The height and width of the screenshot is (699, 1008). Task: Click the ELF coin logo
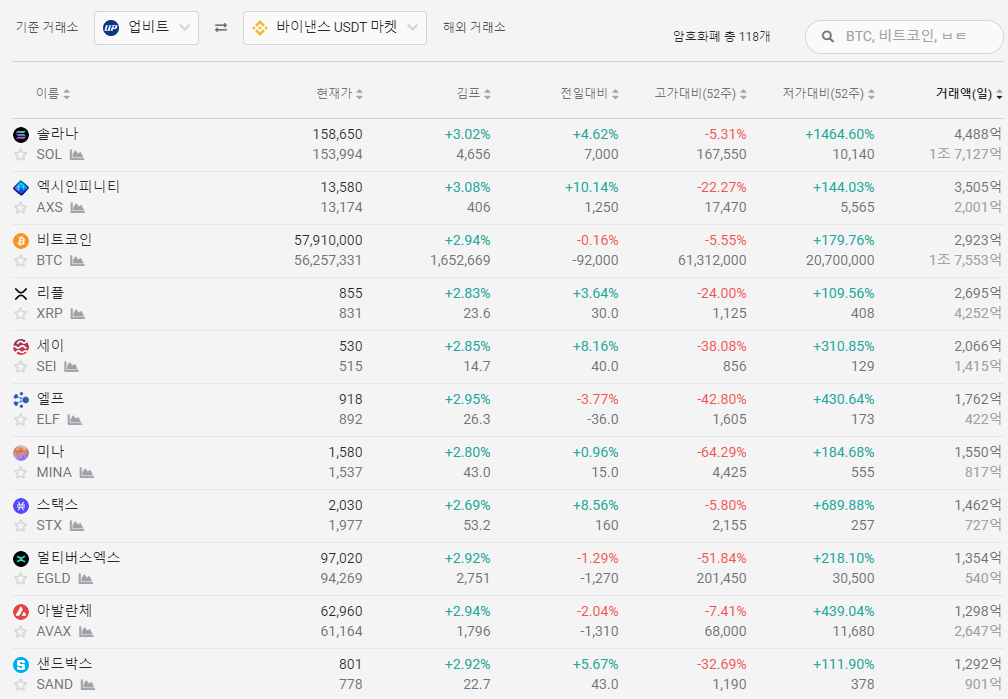click(21, 400)
